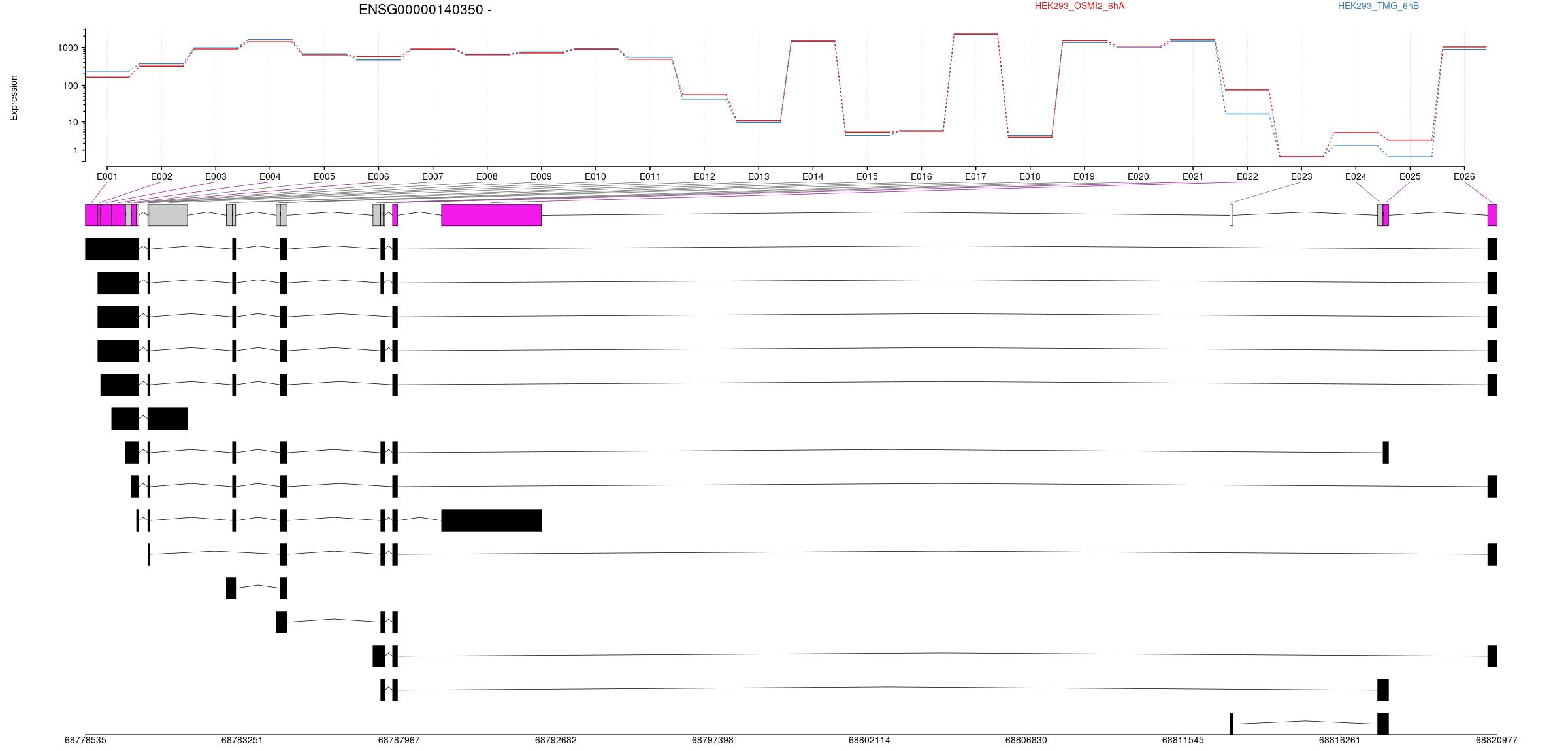The image size is (1568, 751).
Task: Click exon label E006
Action: click(x=378, y=176)
